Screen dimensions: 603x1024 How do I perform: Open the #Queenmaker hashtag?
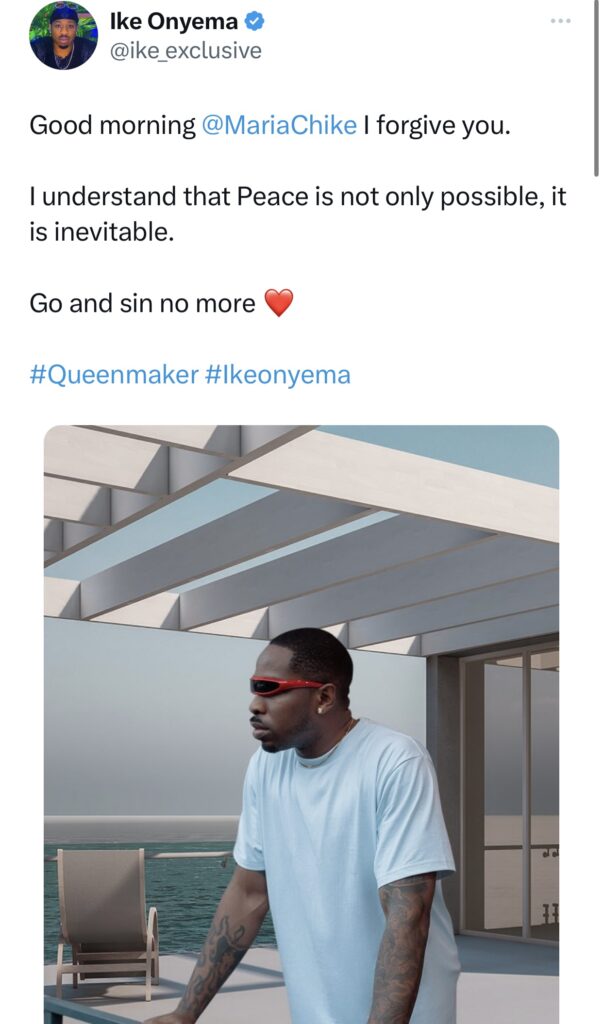(114, 375)
